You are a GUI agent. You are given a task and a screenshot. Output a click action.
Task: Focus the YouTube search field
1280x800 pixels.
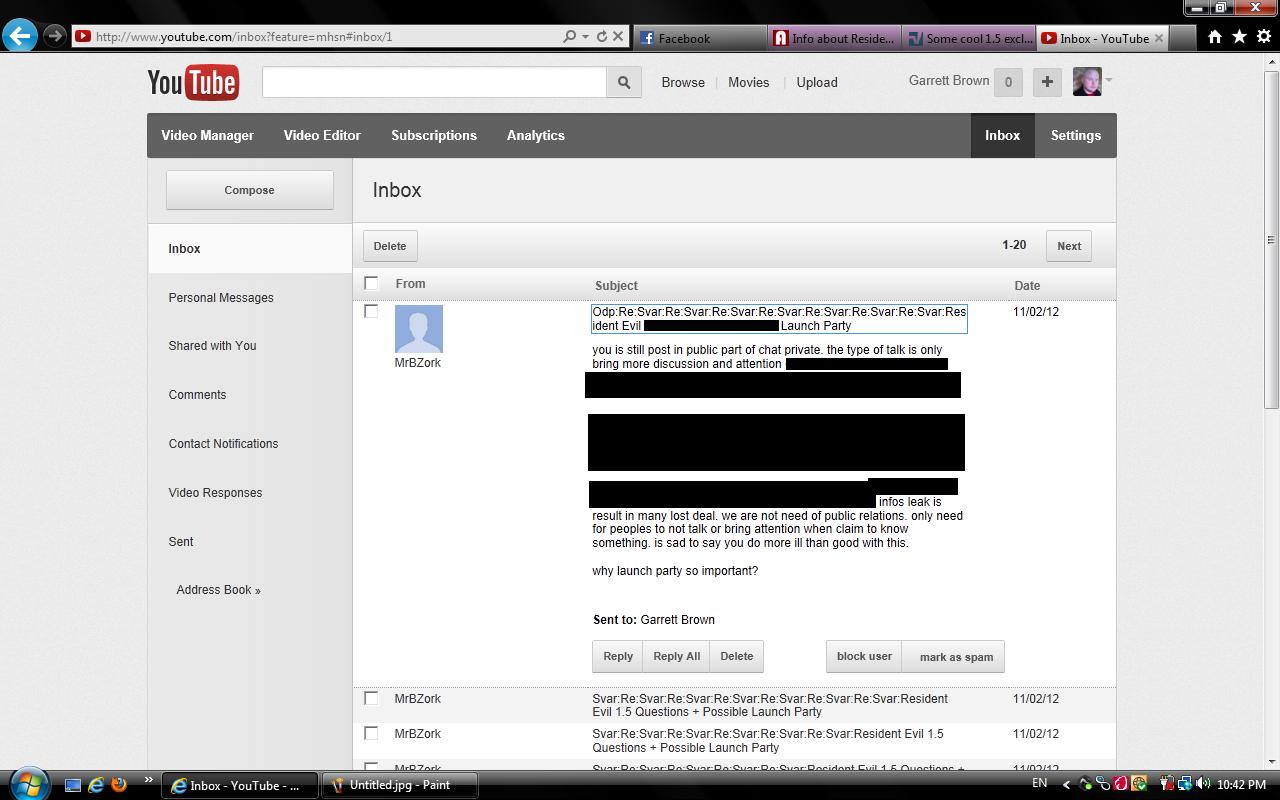point(434,82)
